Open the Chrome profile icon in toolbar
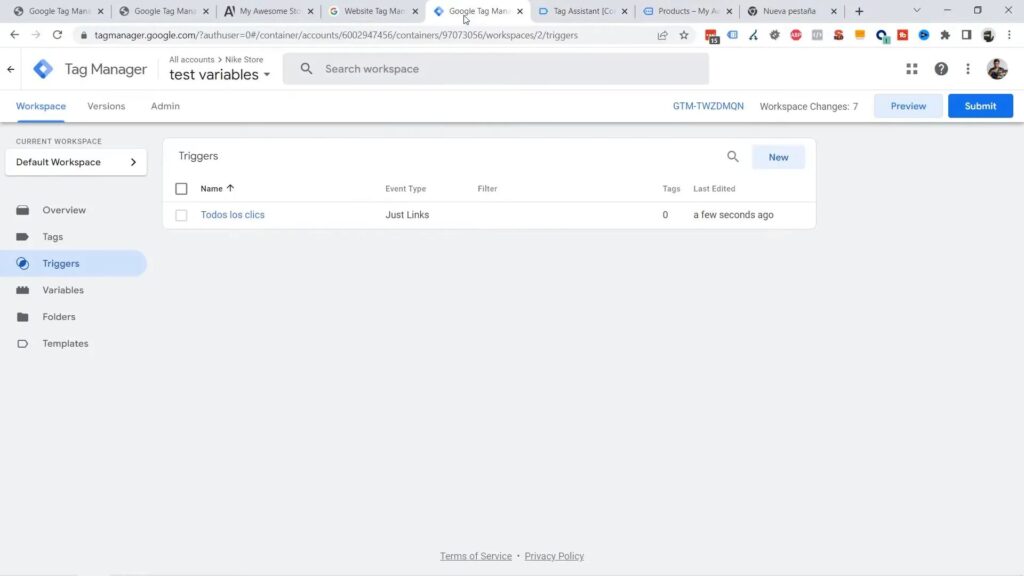 [988, 35]
